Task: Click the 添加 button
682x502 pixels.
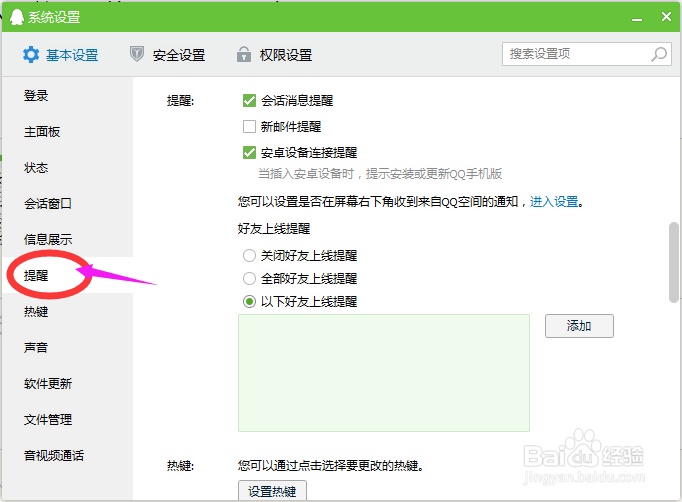Action: (x=579, y=326)
